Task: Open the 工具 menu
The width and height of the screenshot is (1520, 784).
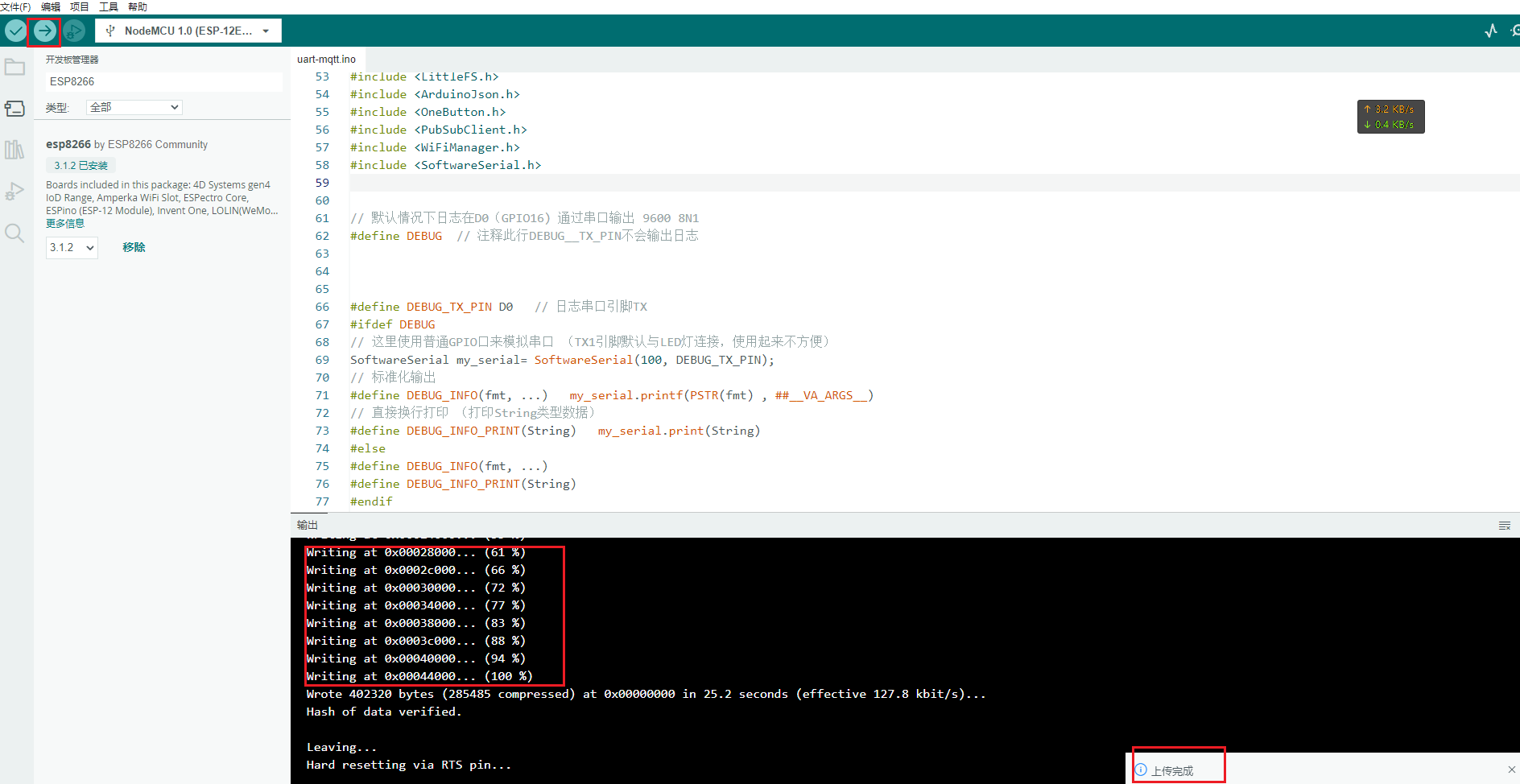Action: coord(108,6)
